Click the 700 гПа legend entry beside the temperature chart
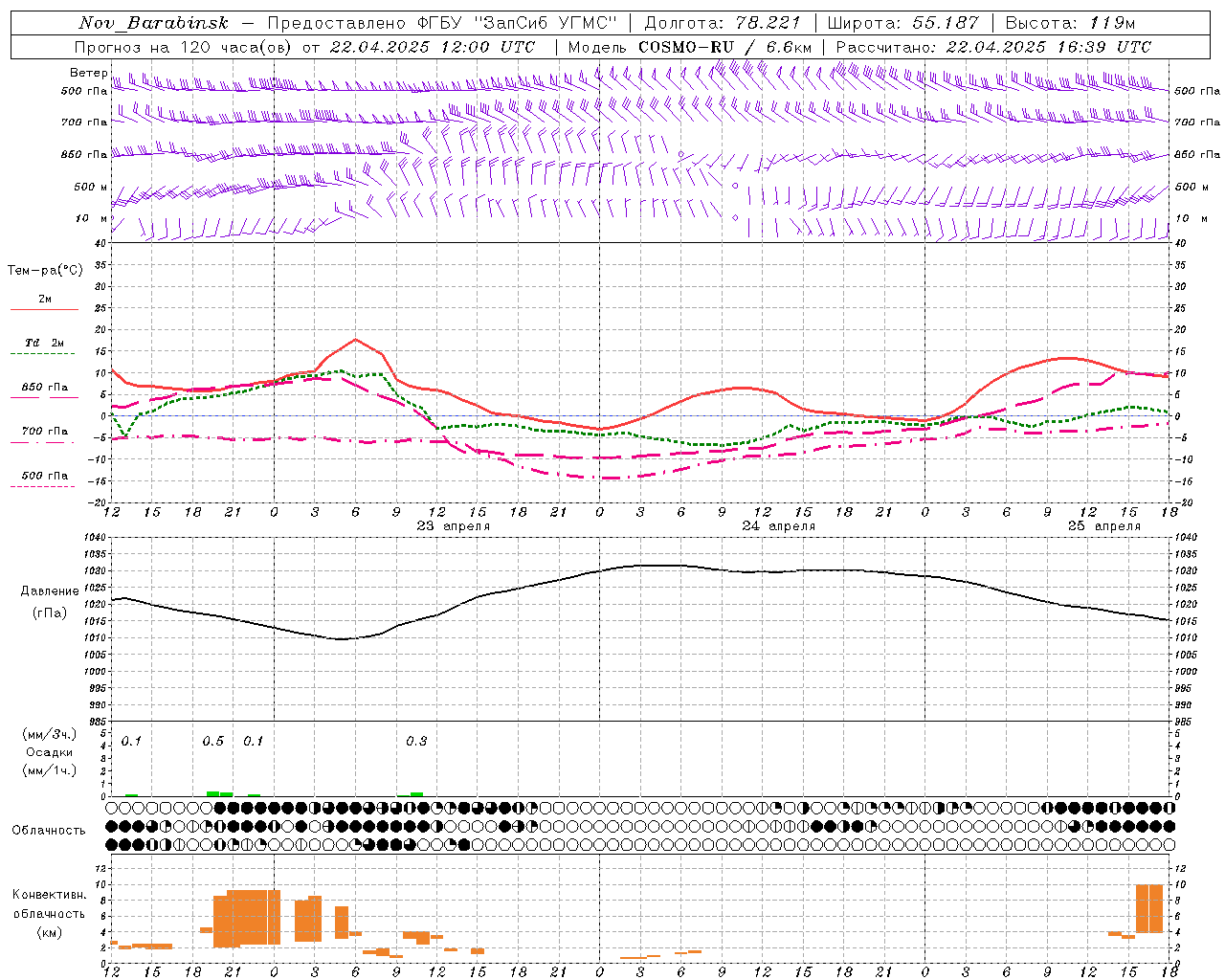The height and width of the screenshot is (980, 1225). pyautogui.click(x=45, y=431)
